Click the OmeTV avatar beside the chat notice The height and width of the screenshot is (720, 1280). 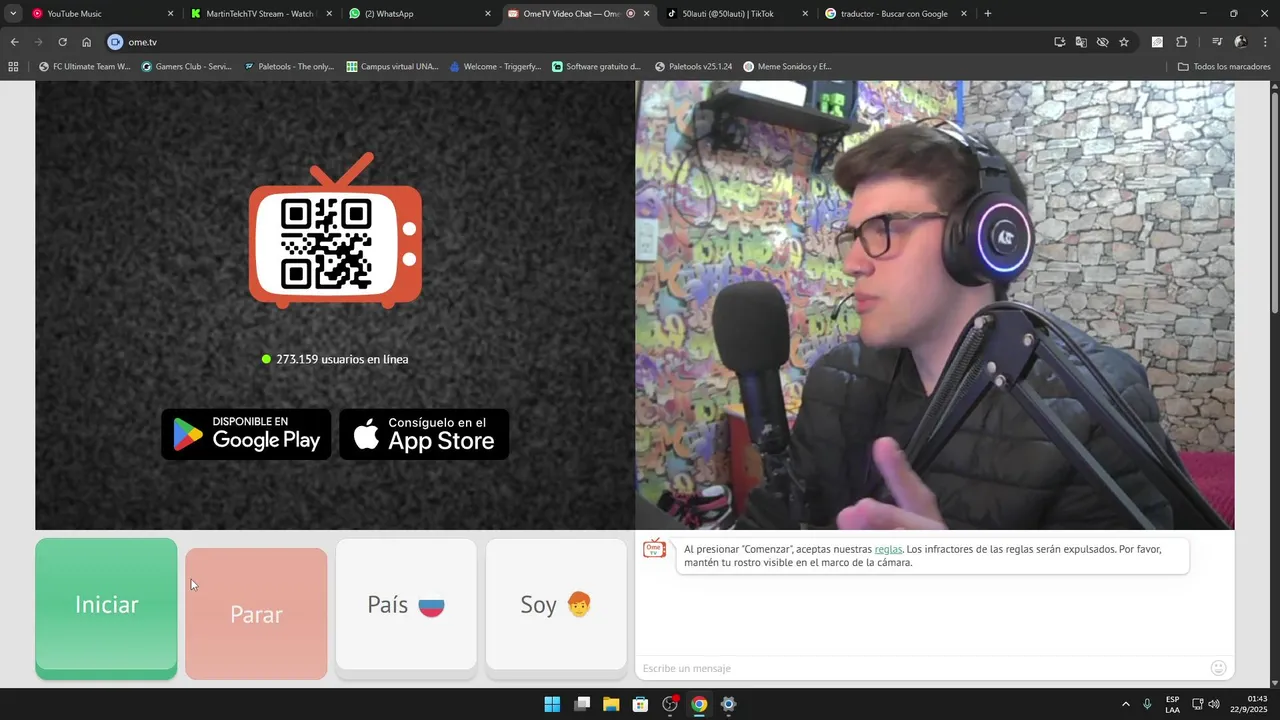pos(654,548)
